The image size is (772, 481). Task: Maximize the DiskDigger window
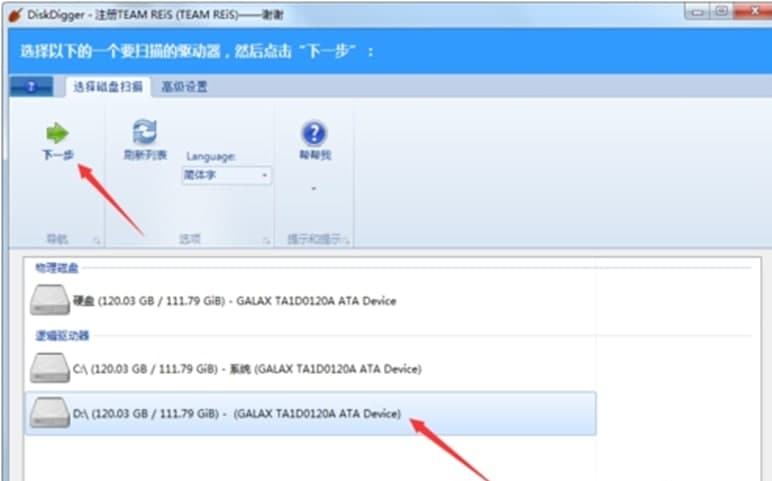(x=721, y=12)
